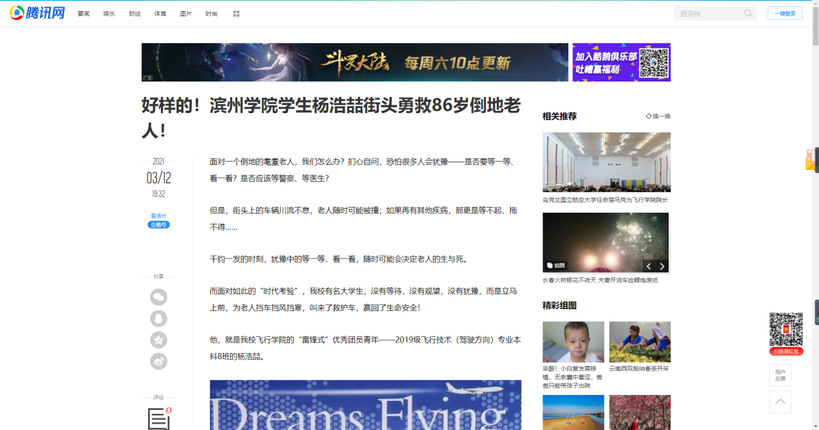Refresh recommendations with 换一换
The height and width of the screenshot is (430, 819).
click(658, 117)
